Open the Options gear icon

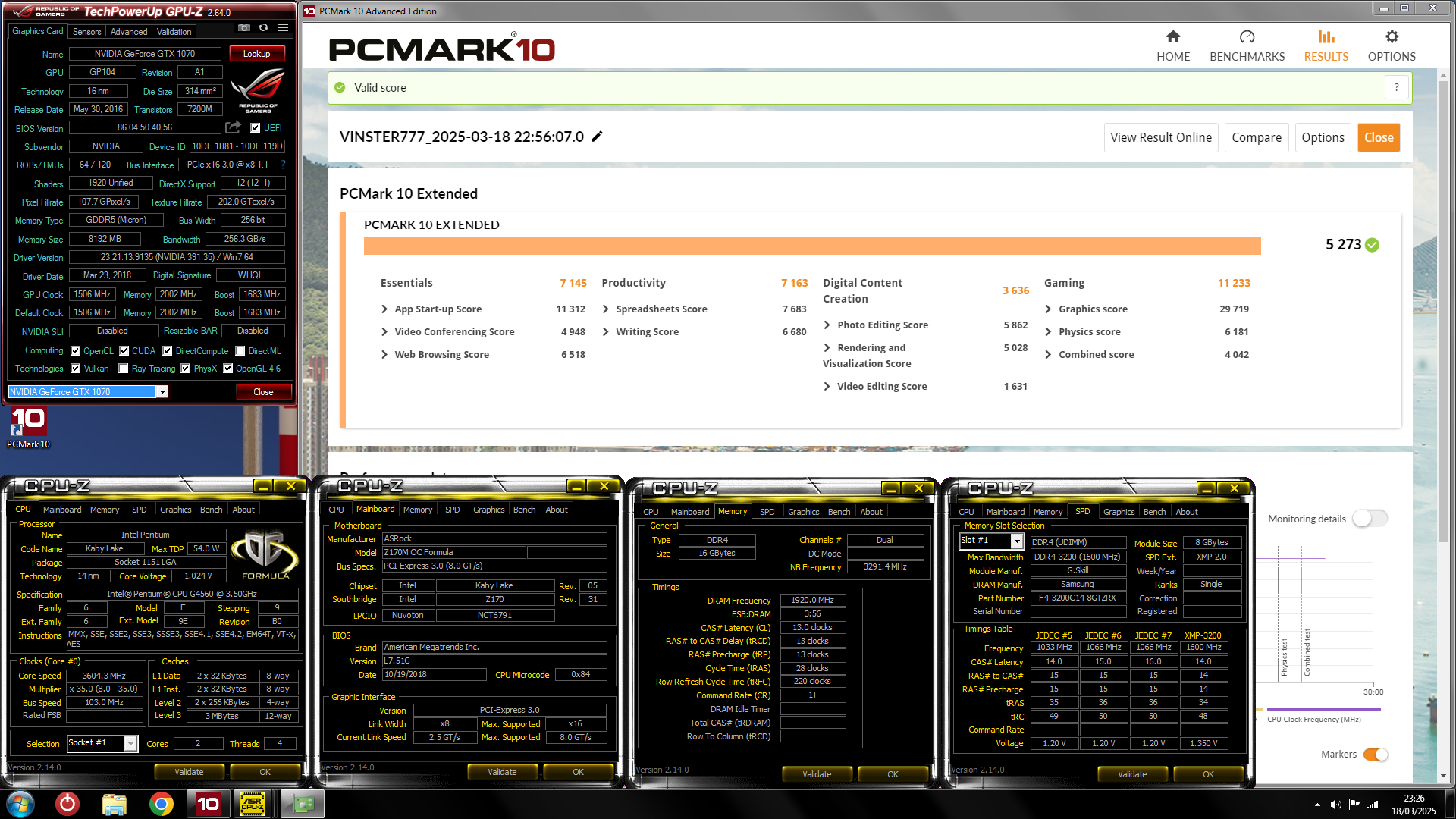(x=1392, y=36)
